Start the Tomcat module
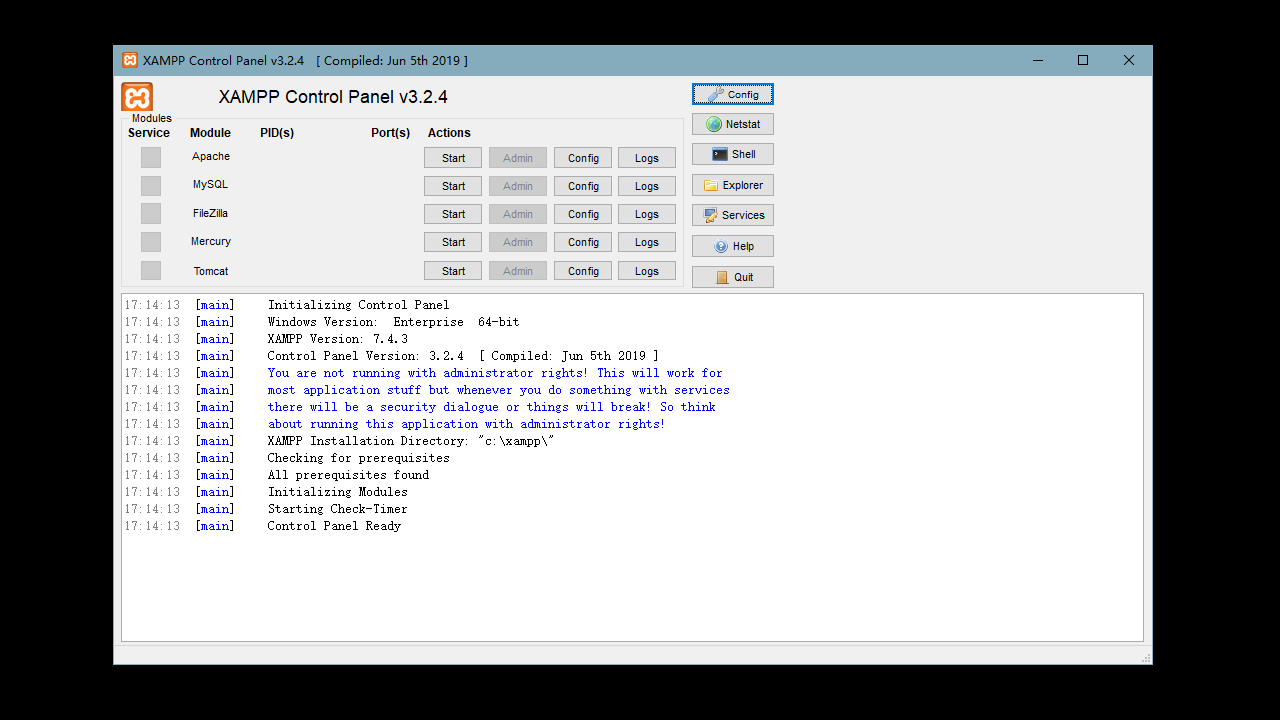Image resolution: width=1280 pixels, height=720 pixels. click(453, 271)
